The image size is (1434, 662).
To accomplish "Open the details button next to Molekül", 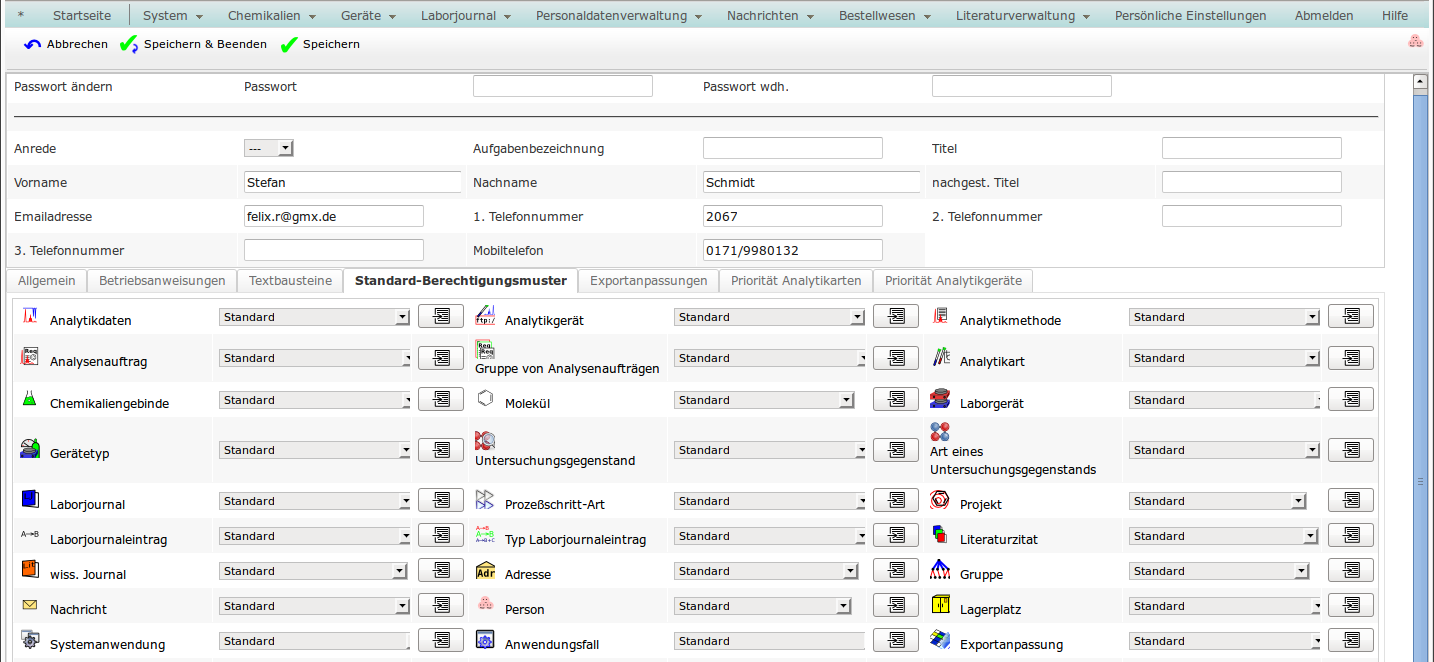I will pos(895,400).
